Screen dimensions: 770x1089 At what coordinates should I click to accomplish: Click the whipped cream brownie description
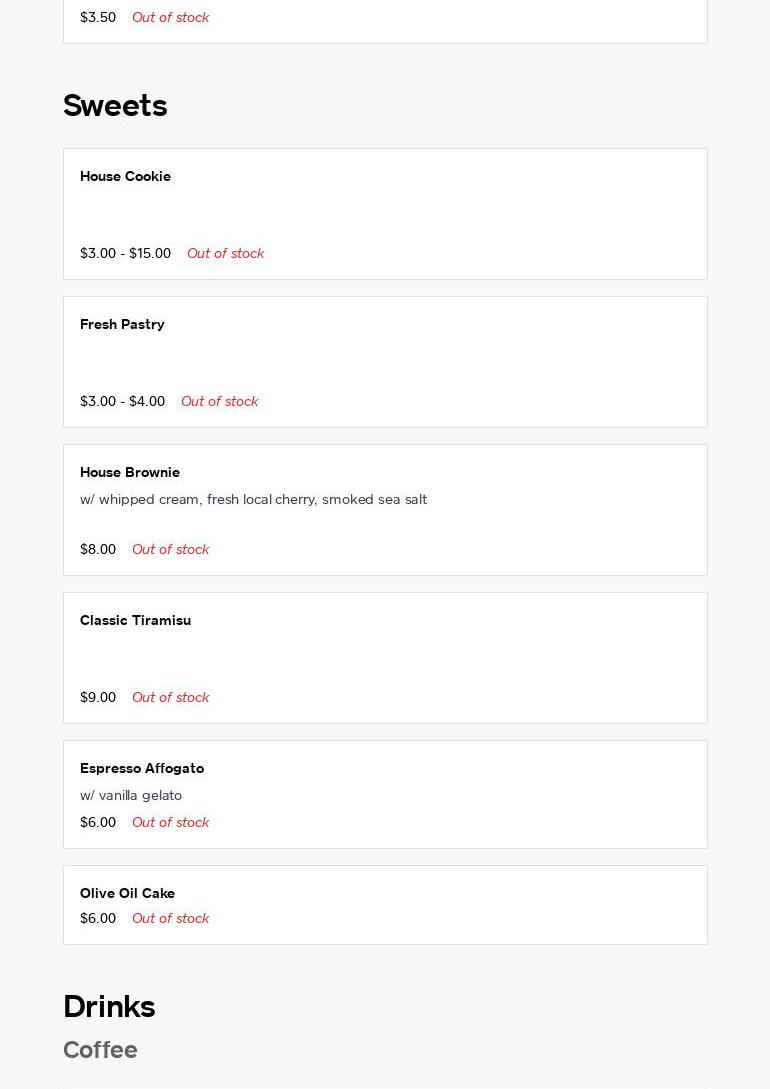[253, 500]
